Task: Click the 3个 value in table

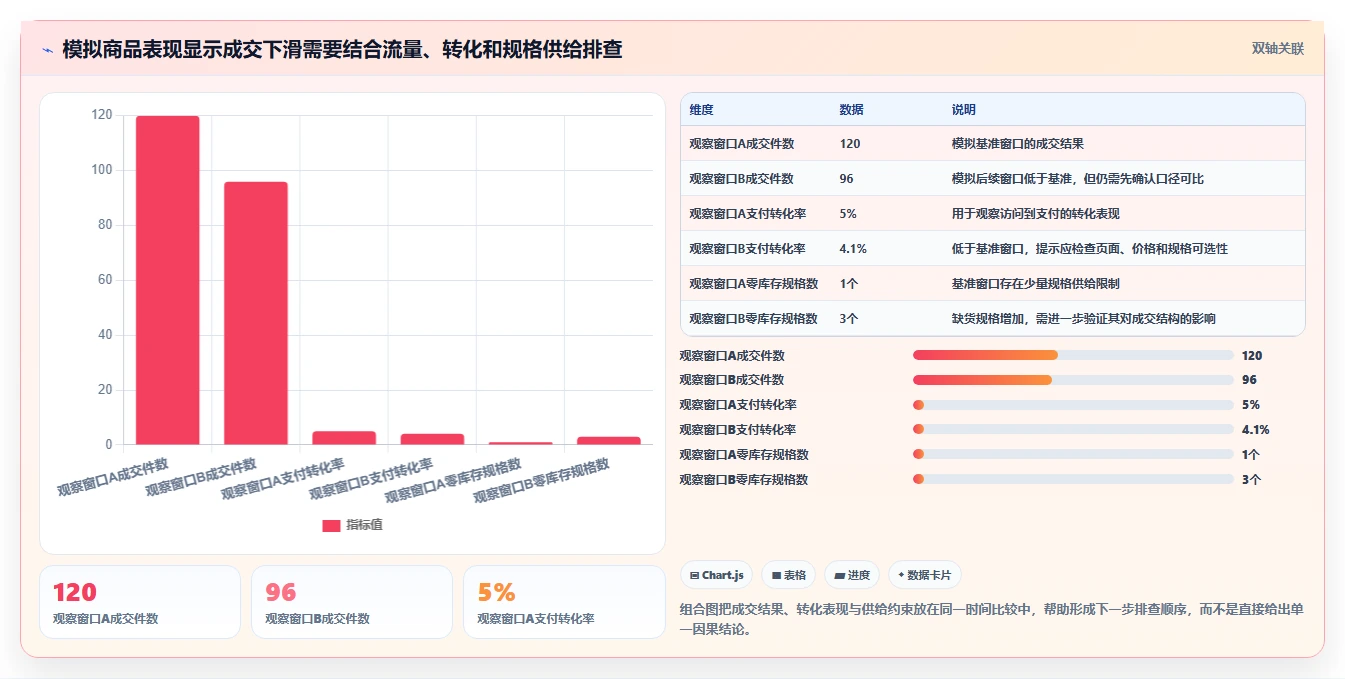Action: (x=849, y=319)
